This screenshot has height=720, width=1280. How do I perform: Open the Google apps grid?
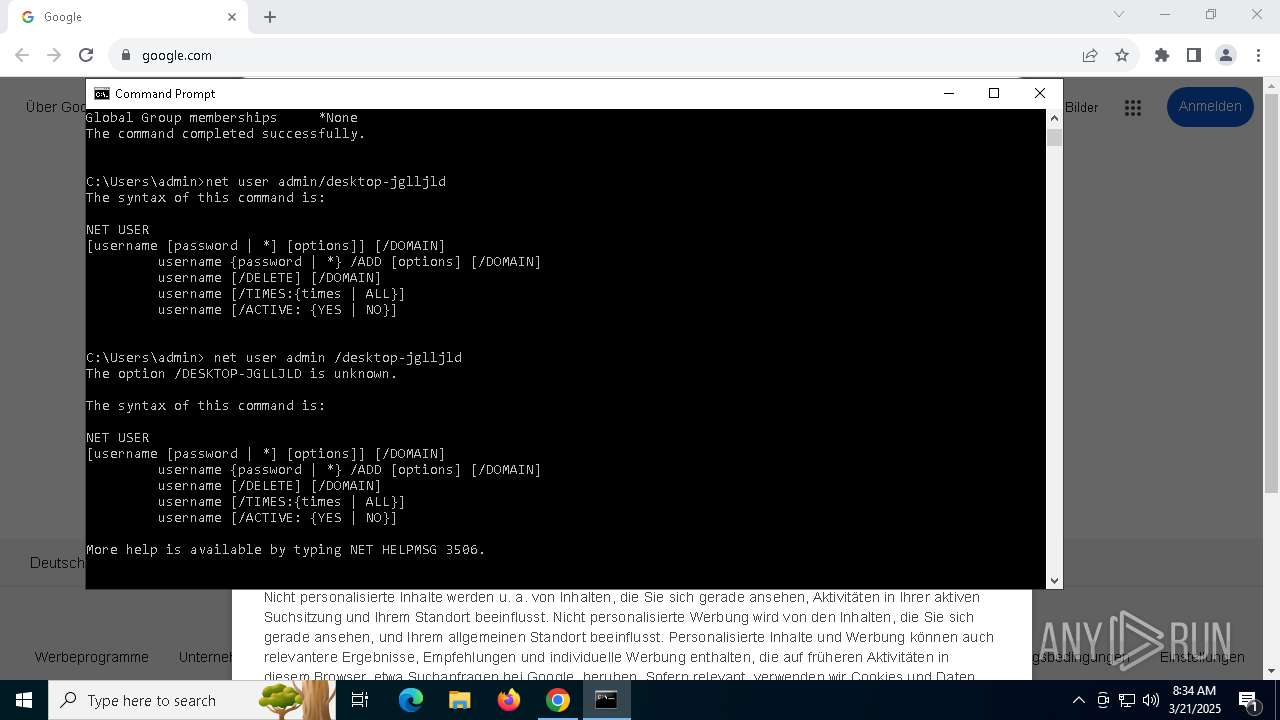click(1133, 108)
